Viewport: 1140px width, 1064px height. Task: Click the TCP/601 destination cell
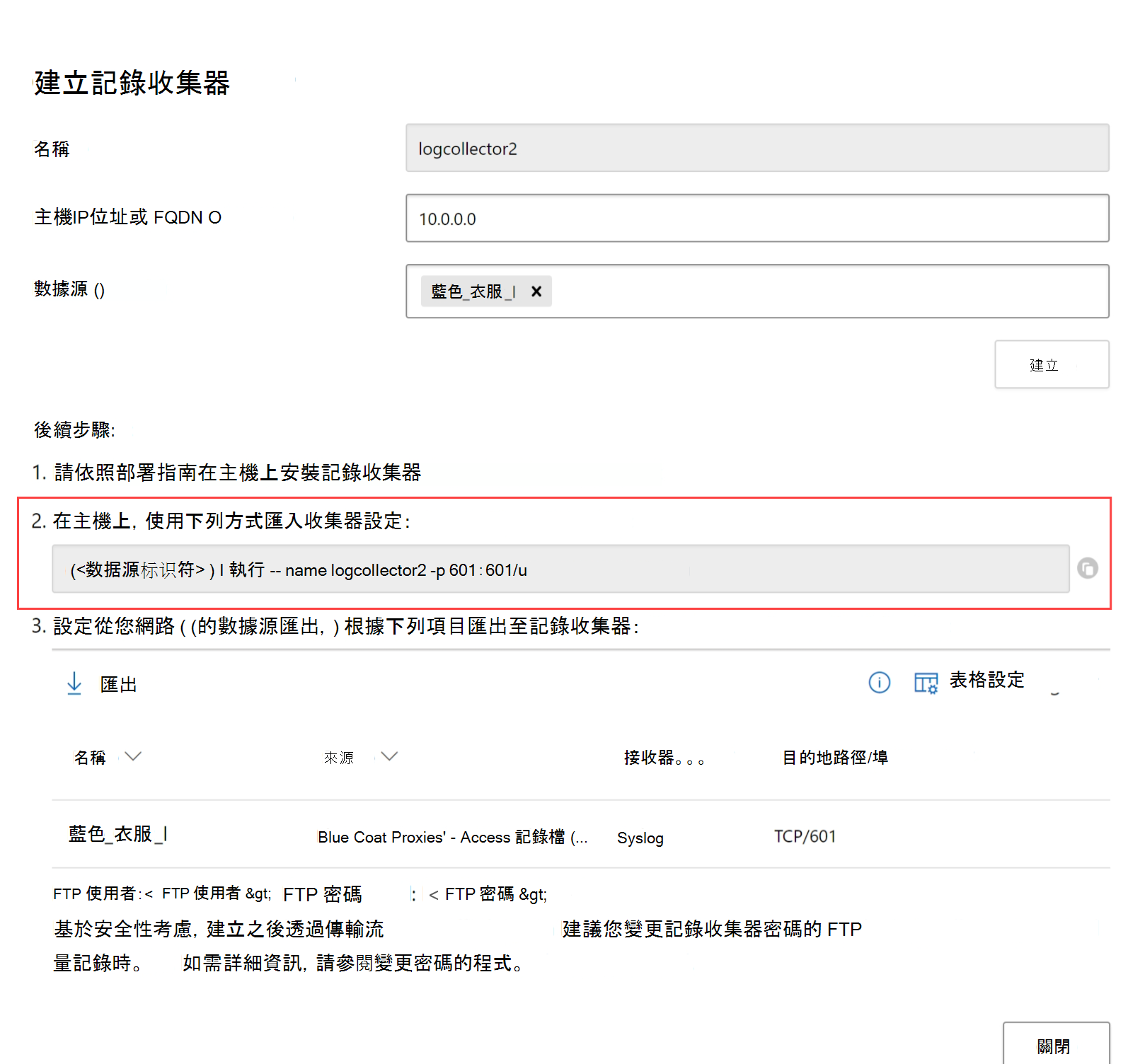805,836
